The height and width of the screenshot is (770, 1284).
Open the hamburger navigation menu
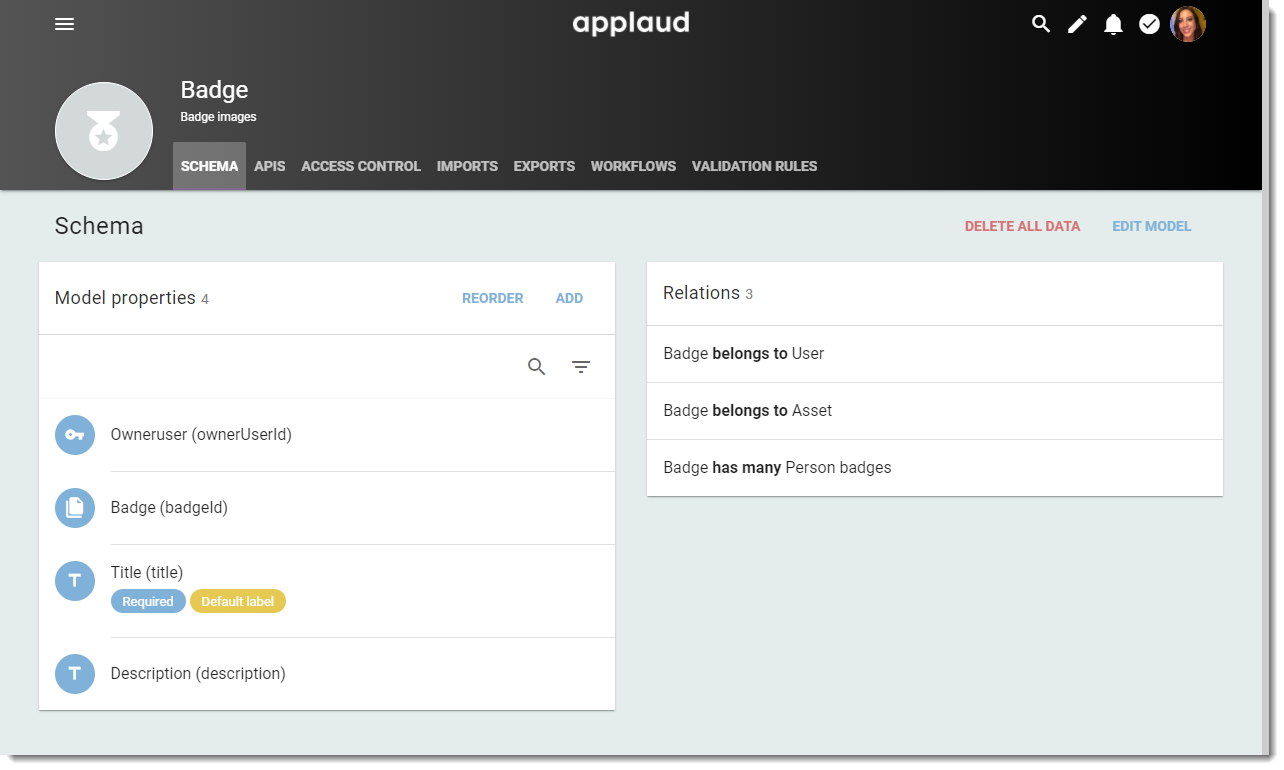[x=65, y=24]
